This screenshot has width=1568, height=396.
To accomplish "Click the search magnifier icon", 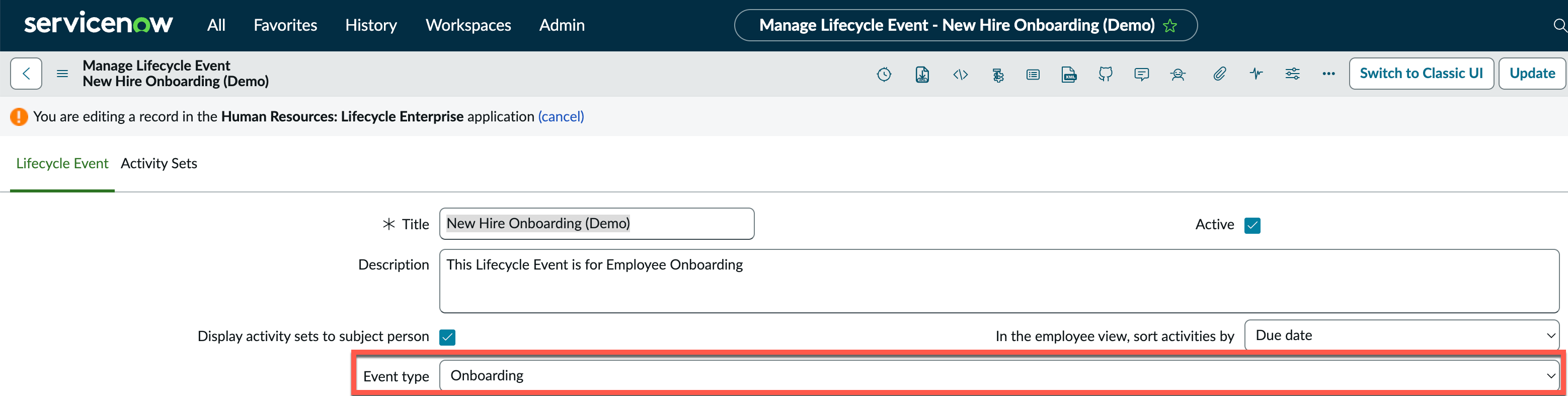I will [x=1560, y=25].
